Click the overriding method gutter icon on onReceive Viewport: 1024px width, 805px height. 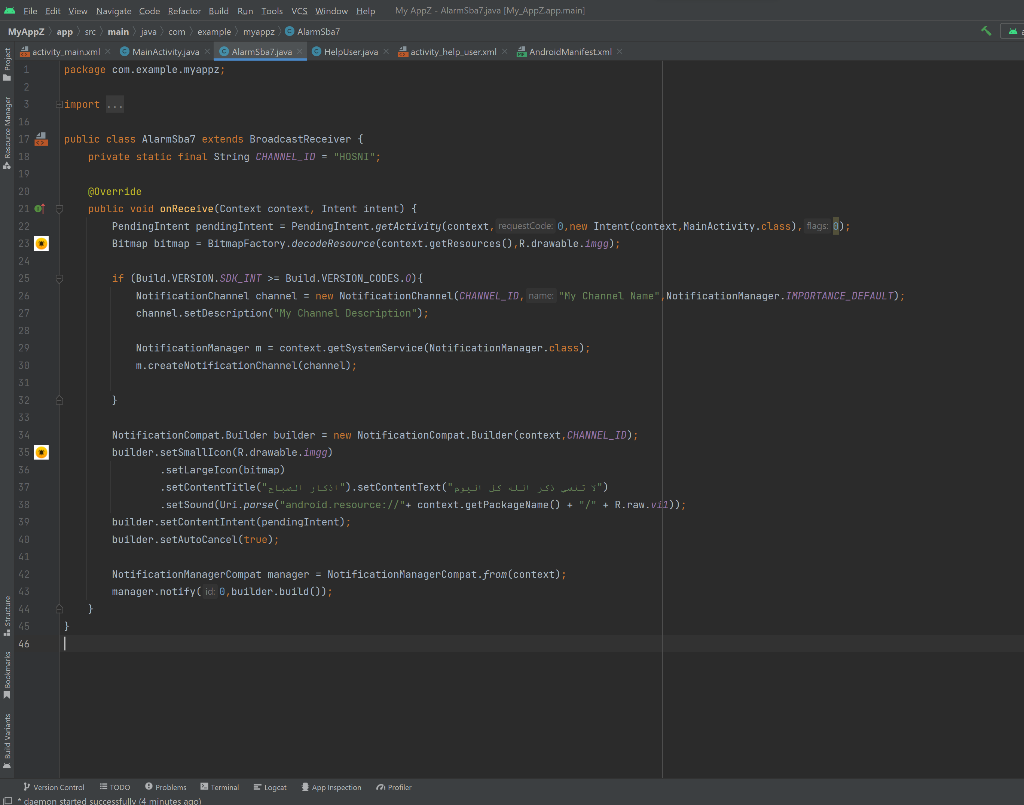(41, 208)
